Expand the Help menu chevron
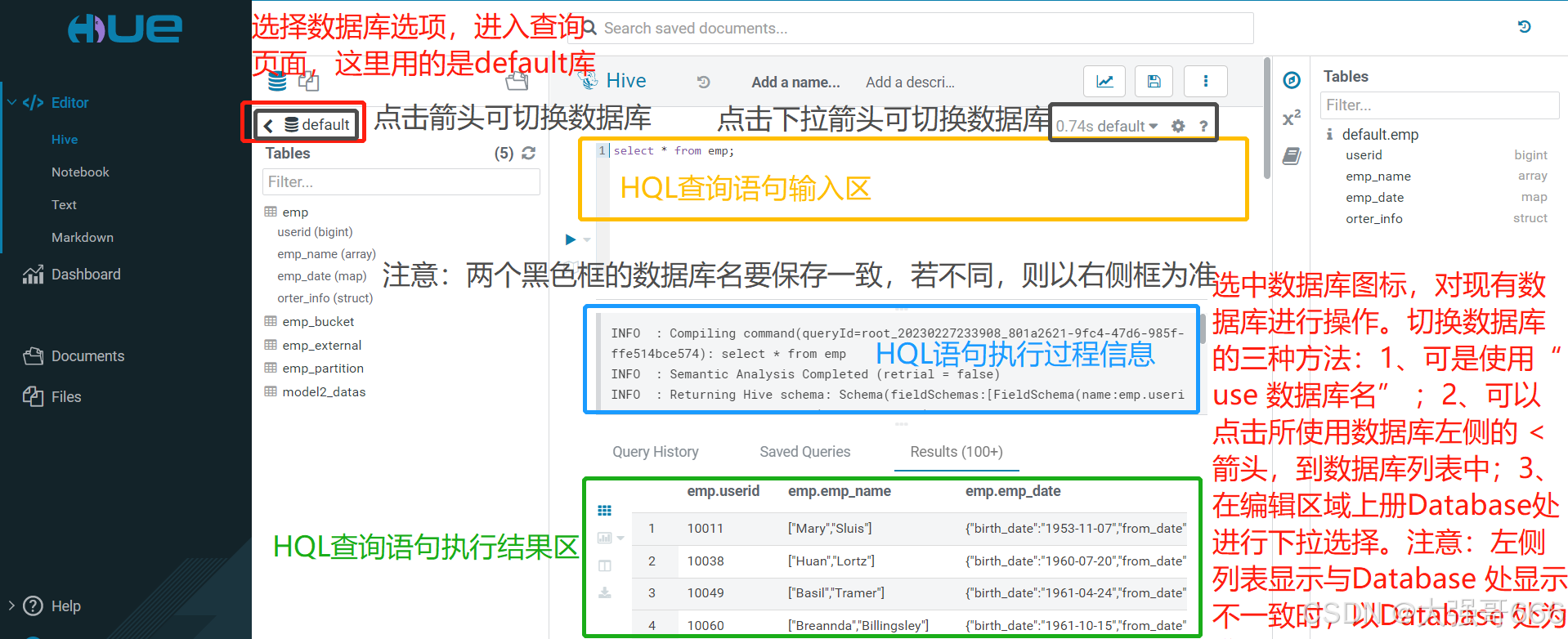Viewport: 1568px width, 639px height. point(11,605)
